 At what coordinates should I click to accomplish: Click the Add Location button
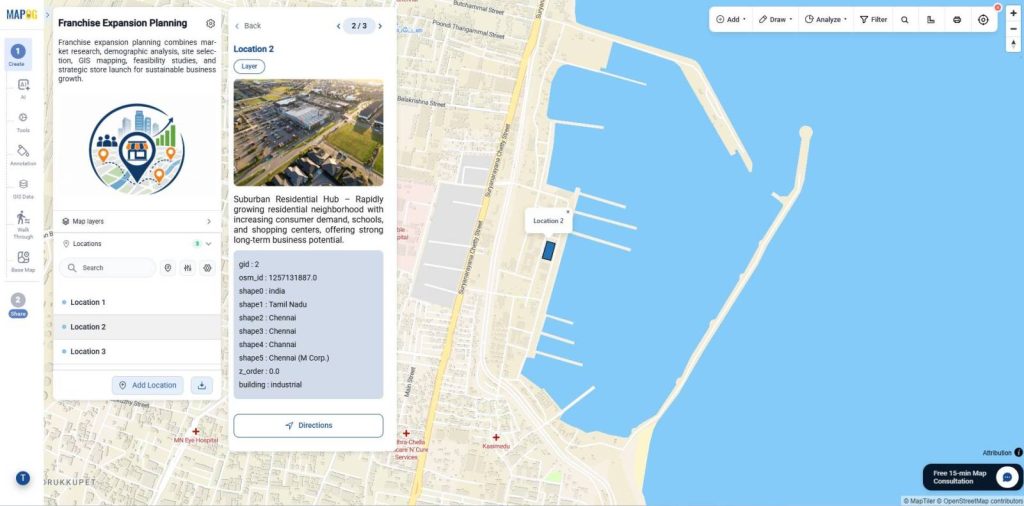click(x=148, y=385)
